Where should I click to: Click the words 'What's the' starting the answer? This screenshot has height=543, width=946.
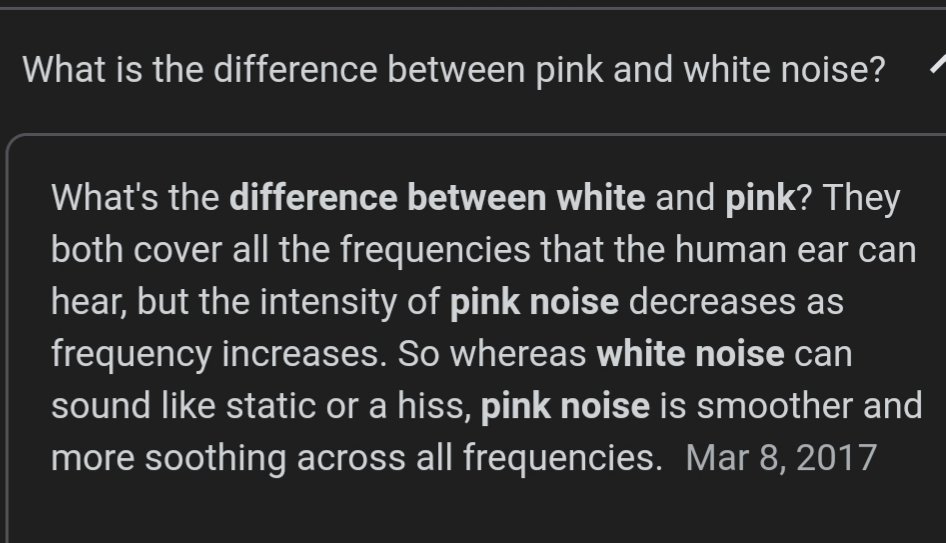click(135, 198)
